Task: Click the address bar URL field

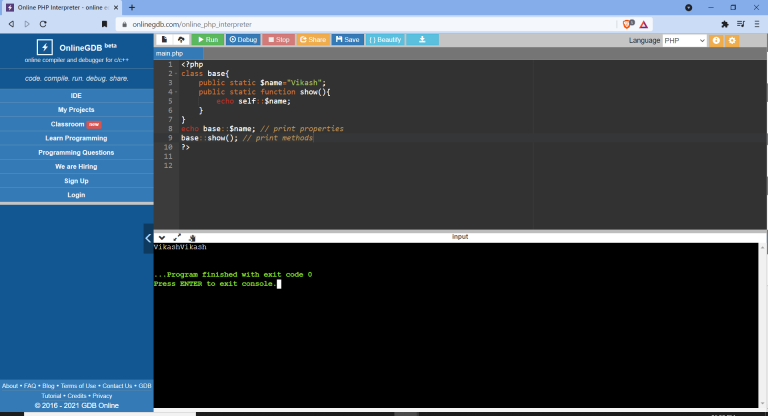Action: (367, 24)
